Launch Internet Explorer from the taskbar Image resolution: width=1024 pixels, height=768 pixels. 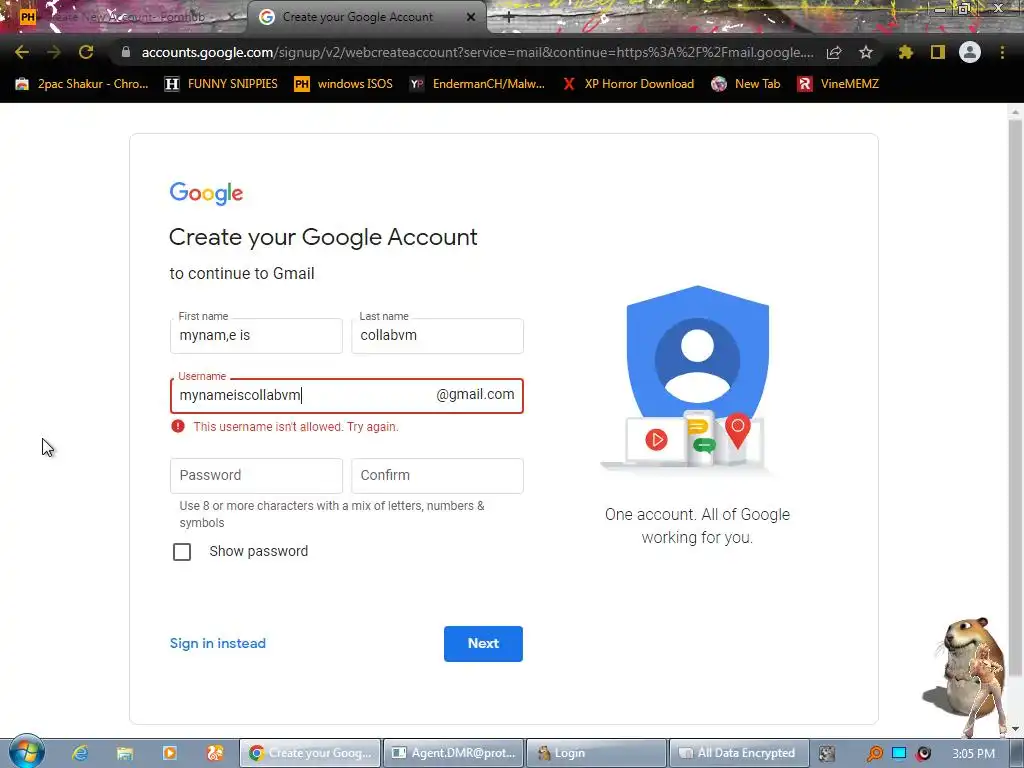pos(80,753)
